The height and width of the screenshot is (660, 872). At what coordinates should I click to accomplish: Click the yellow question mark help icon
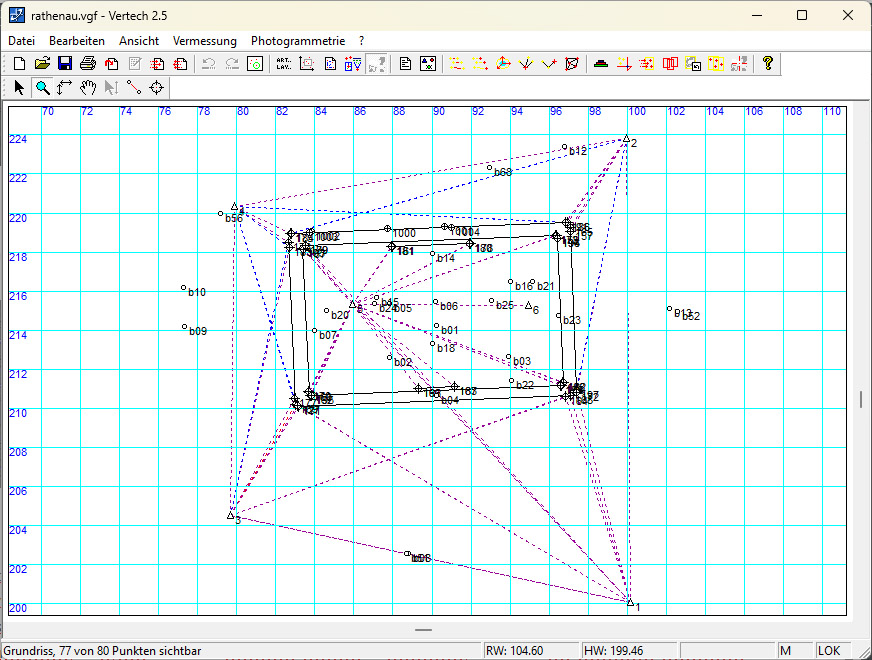pos(767,63)
